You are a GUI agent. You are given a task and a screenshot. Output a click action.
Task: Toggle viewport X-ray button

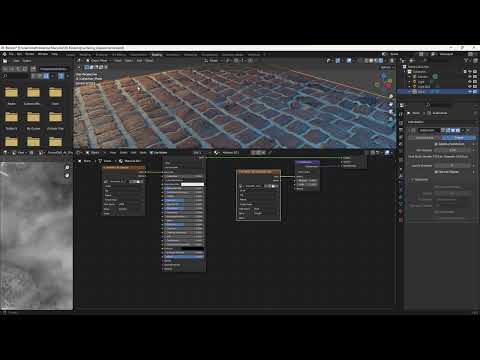(360, 61)
